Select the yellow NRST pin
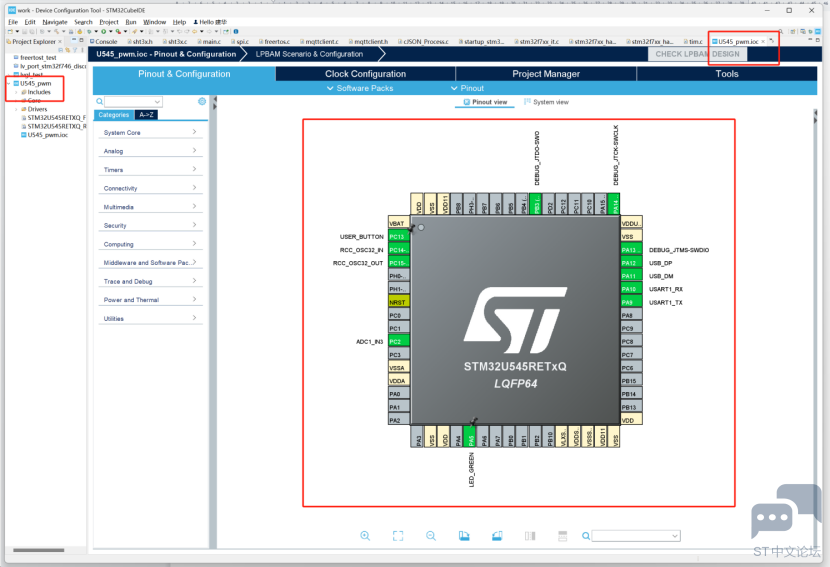 click(399, 302)
